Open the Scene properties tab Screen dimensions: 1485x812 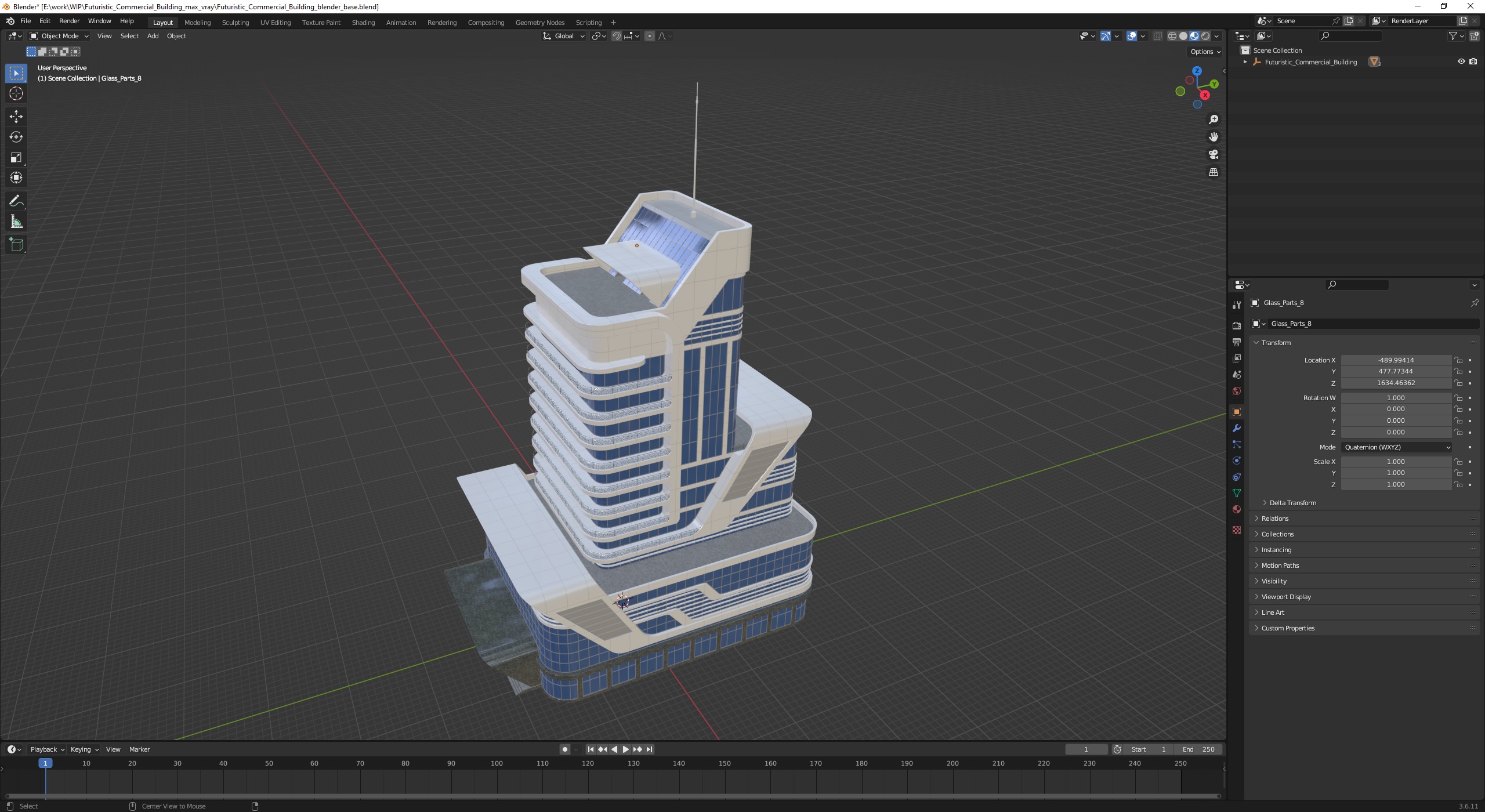click(1236, 375)
